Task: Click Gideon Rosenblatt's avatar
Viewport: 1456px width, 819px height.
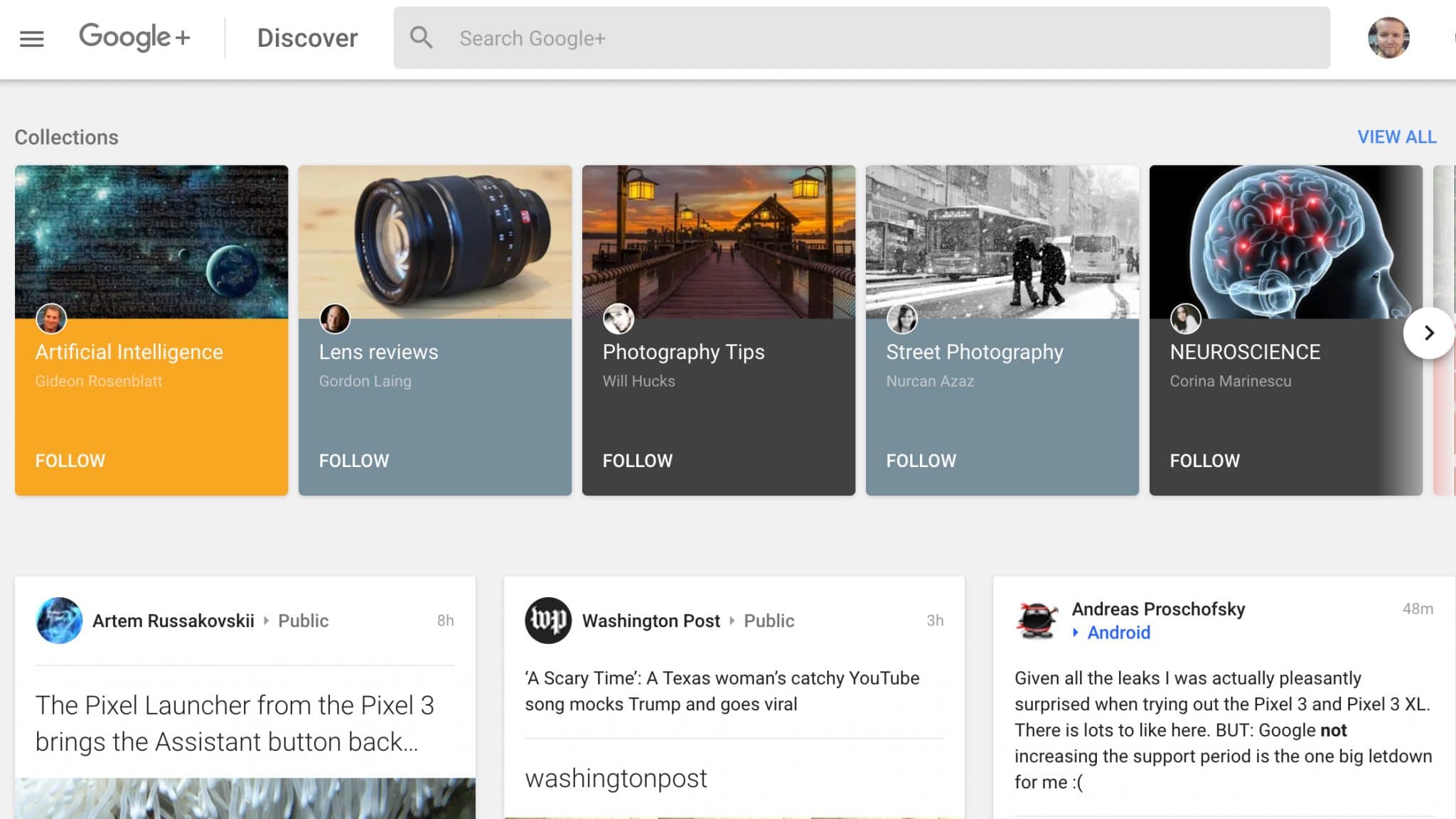Action: (51, 318)
